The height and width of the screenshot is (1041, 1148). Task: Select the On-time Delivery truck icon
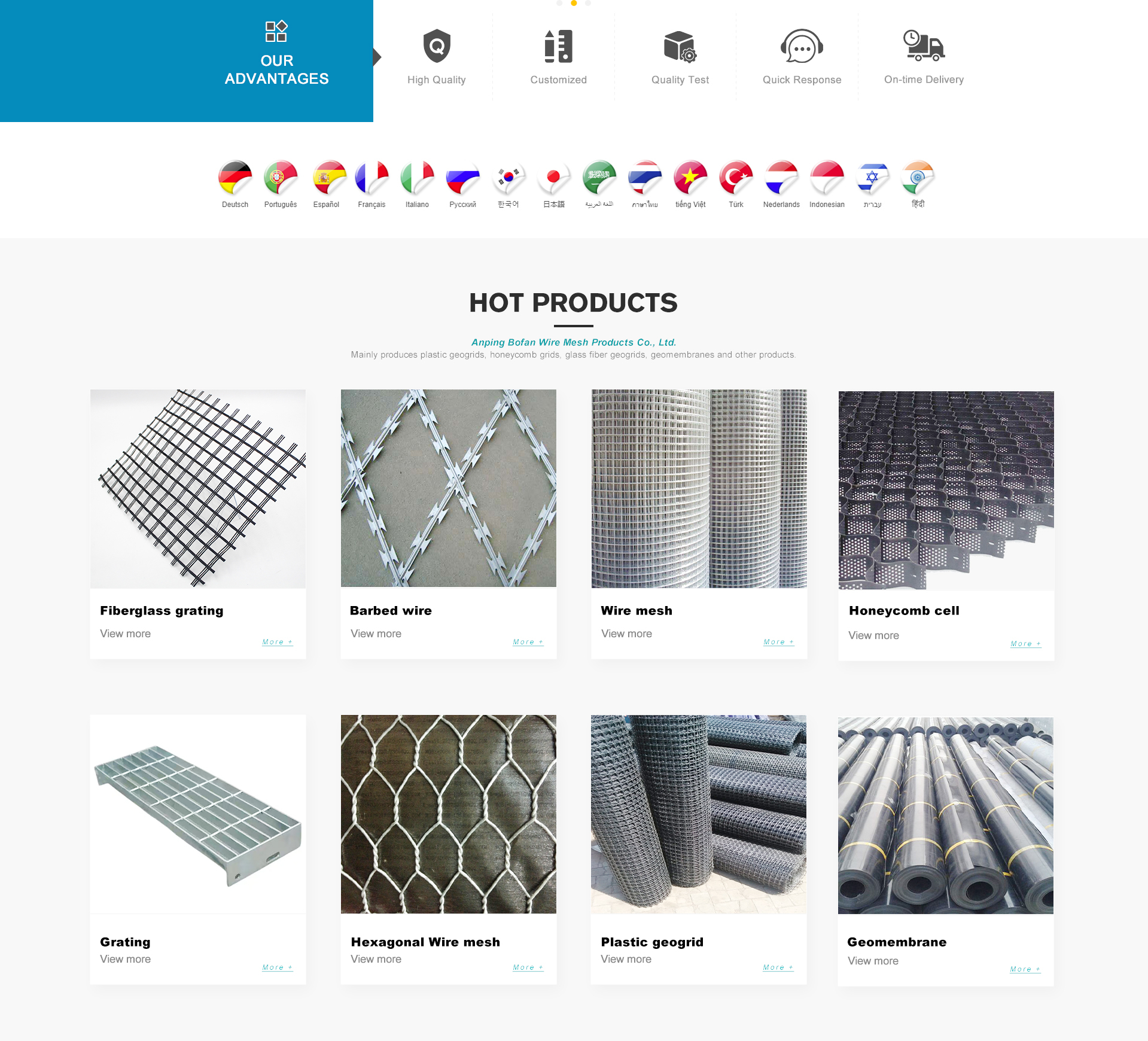point(924,45)
